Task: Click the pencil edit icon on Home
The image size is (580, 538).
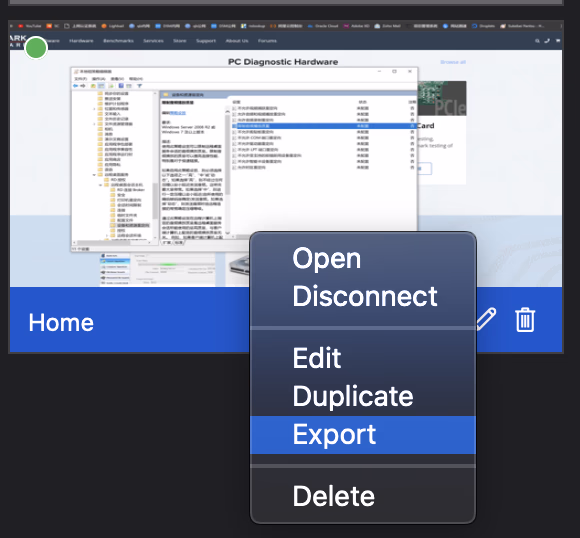Action: tap(486, 319)
